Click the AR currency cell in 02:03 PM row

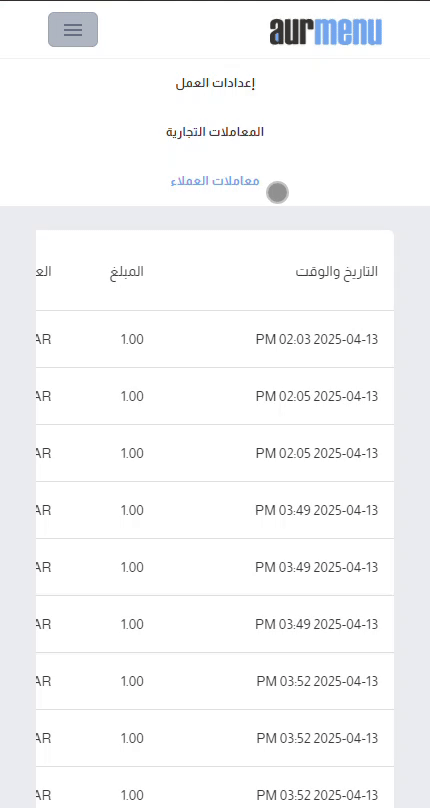(x=44, y=340)
